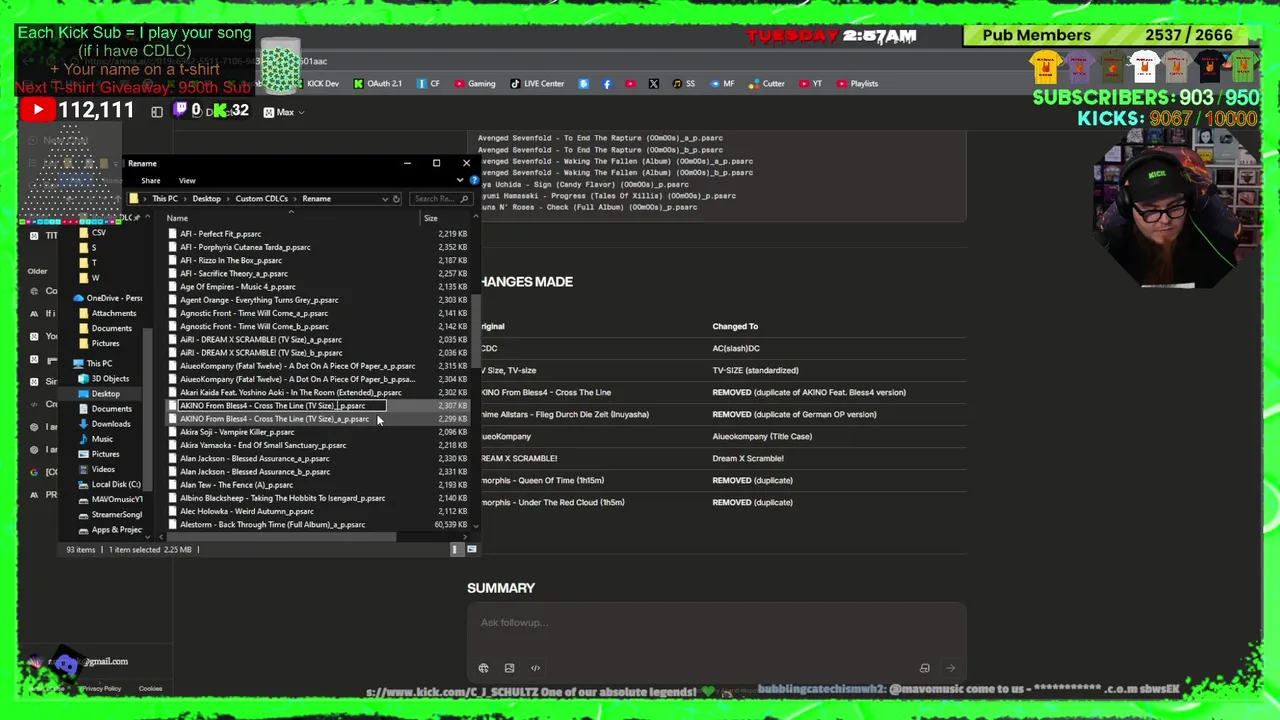Switch Explorer to details view button
This screenshot has width=1280, height=720.
(x=455, y=549)
